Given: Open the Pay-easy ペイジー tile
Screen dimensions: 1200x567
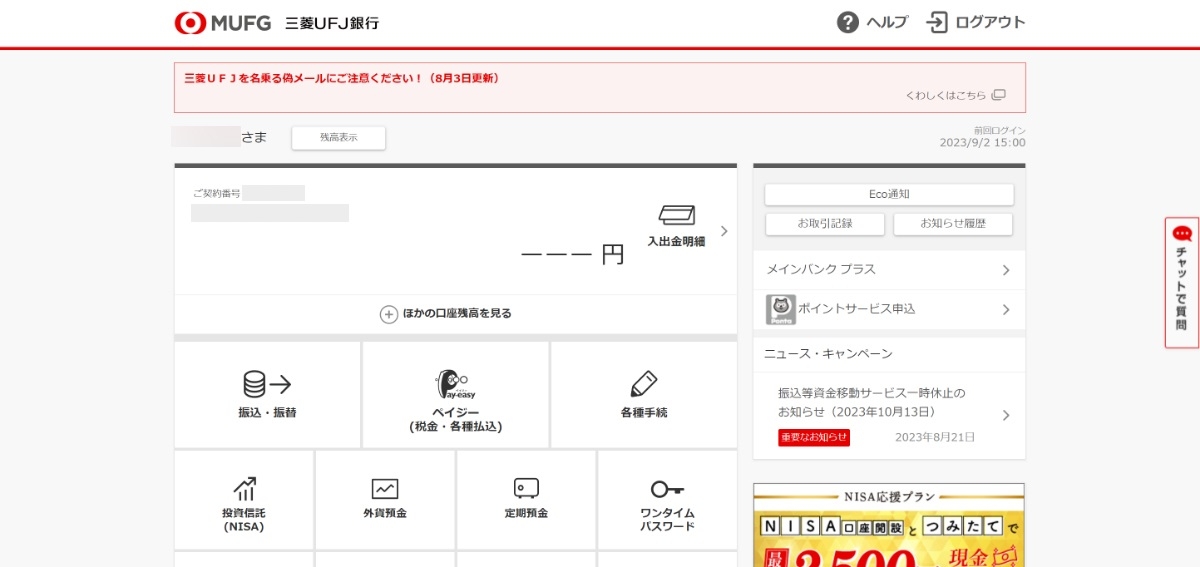Looking at the screenshot, I should (455, 395).
